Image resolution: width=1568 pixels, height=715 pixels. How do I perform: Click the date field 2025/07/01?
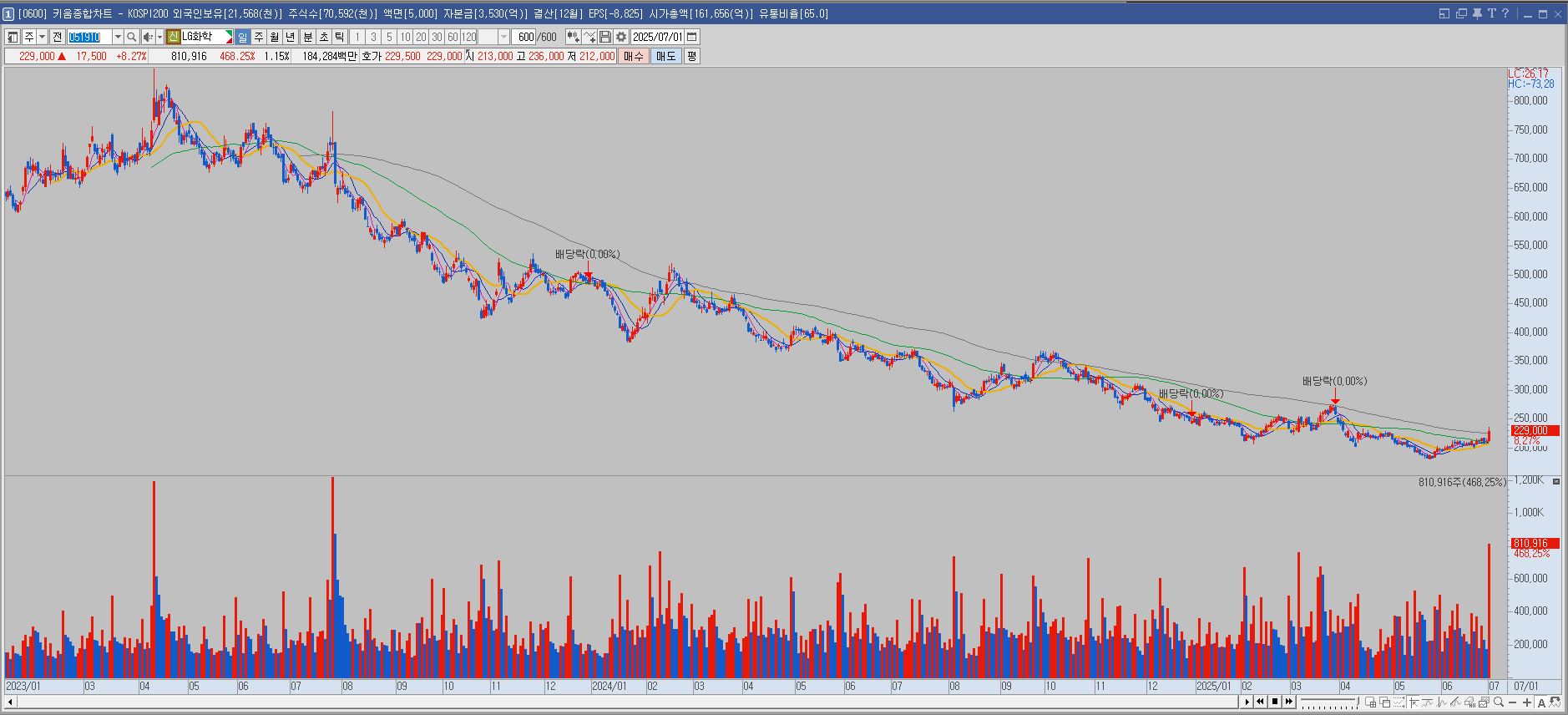657,37
